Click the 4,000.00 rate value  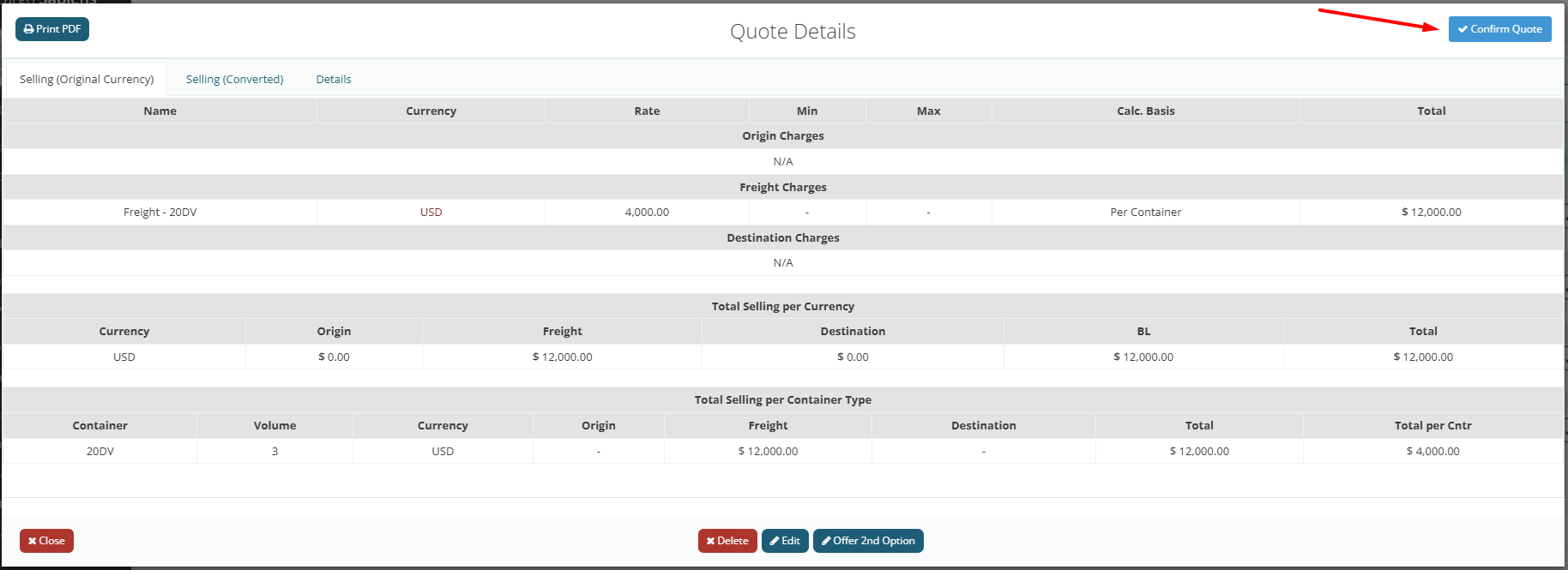point(647,213)
